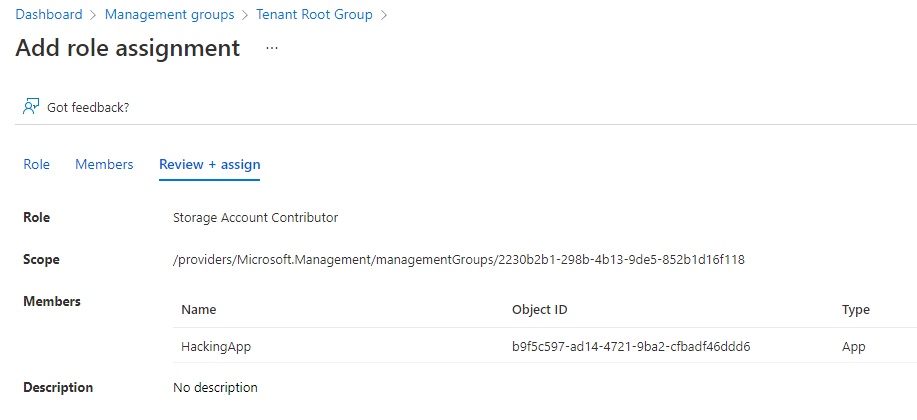Open Tenant Root Group breadcrumb
This screenshot has height=420, width=917.
(314, 15)
